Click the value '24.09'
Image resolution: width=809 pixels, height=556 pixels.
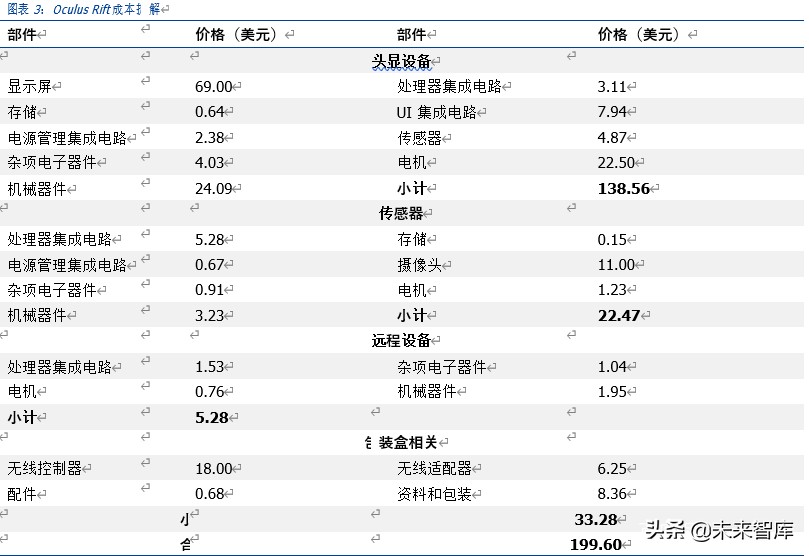(x=214, y=188)
